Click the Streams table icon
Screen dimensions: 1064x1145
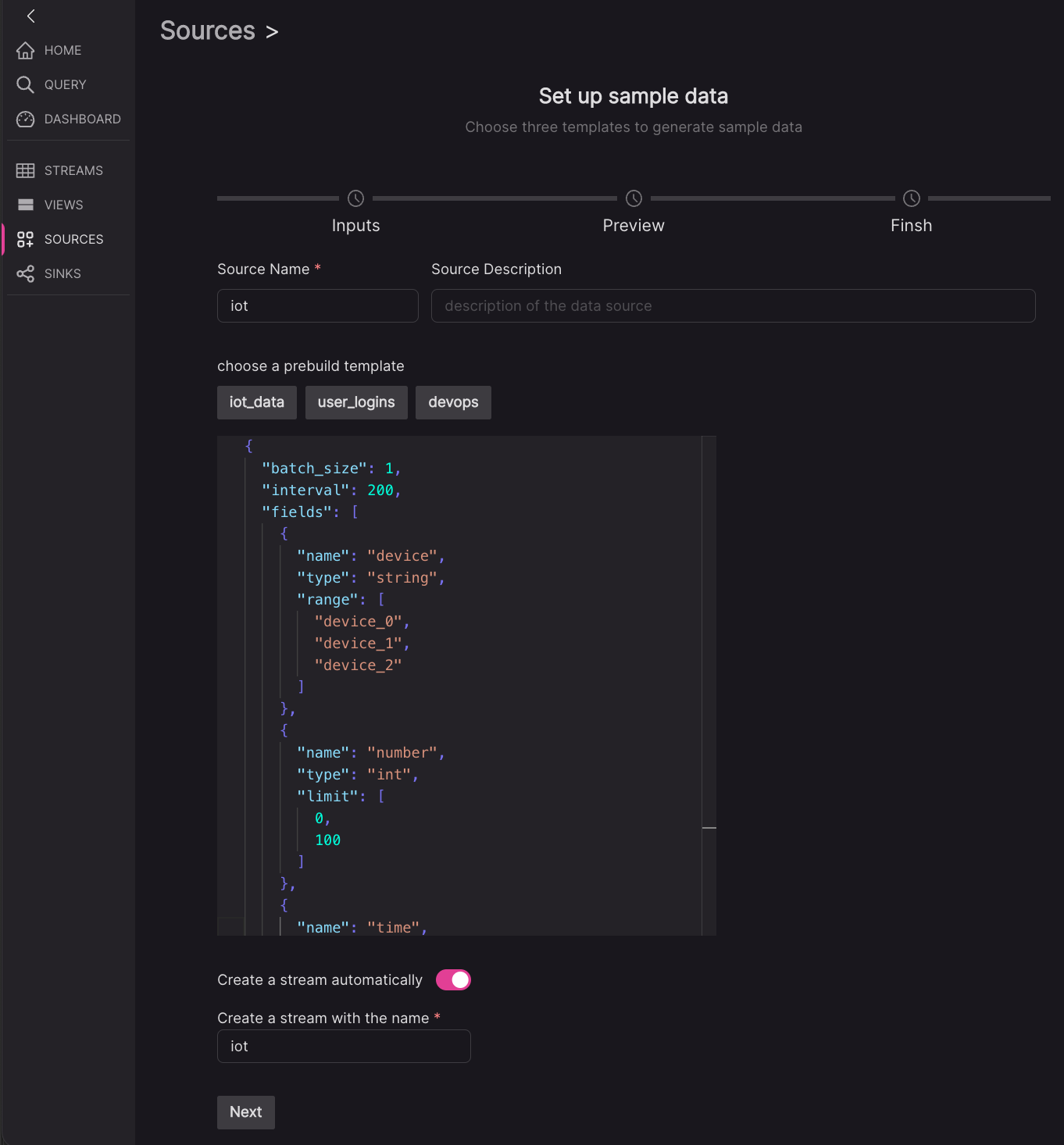coord(26,171)
